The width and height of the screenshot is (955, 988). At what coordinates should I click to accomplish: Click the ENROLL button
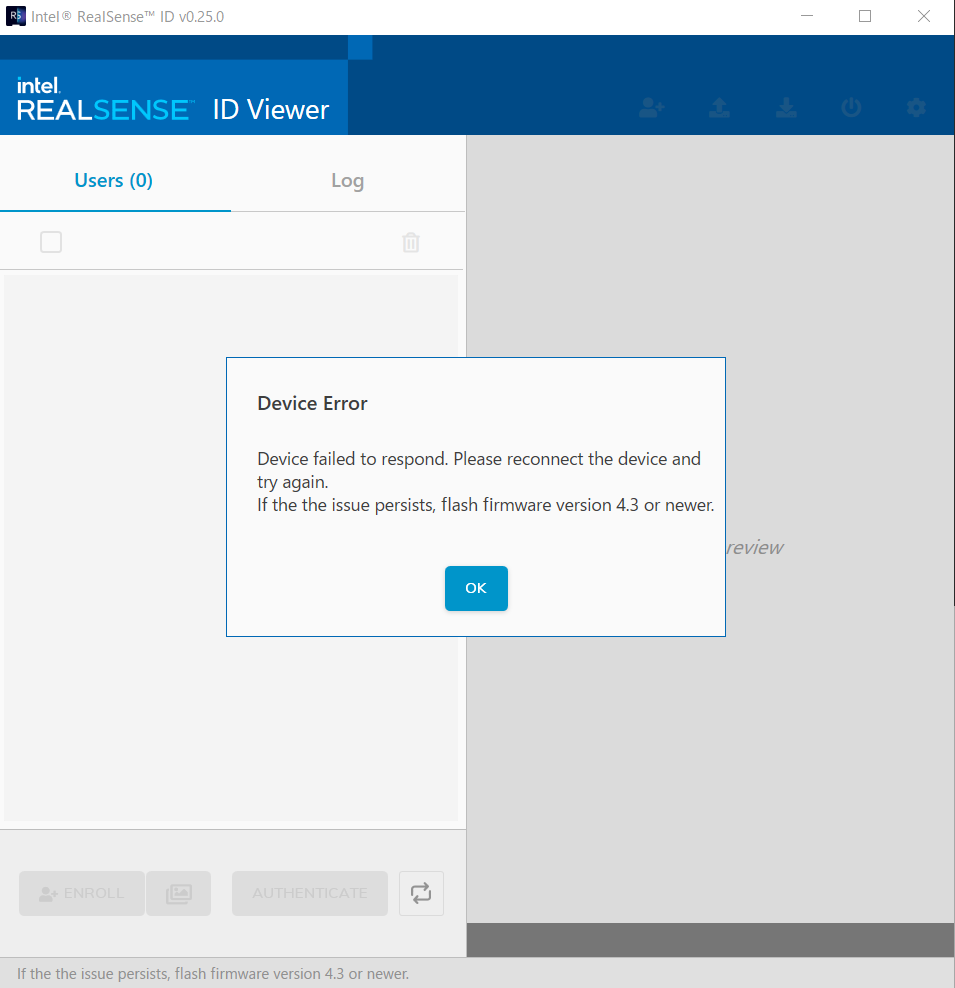point(82,893)
